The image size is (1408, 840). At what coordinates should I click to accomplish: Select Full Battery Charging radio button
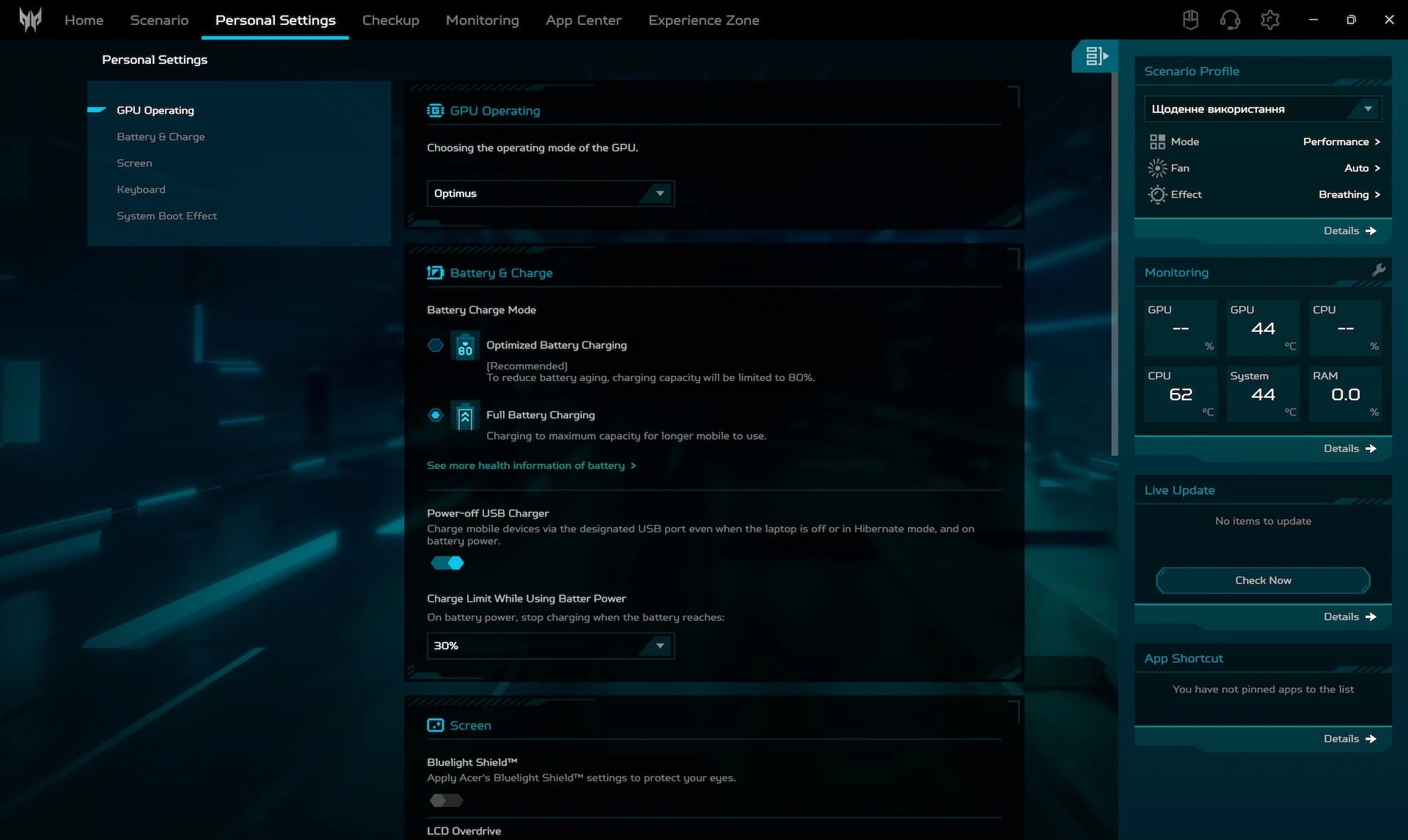pos(436,415)
